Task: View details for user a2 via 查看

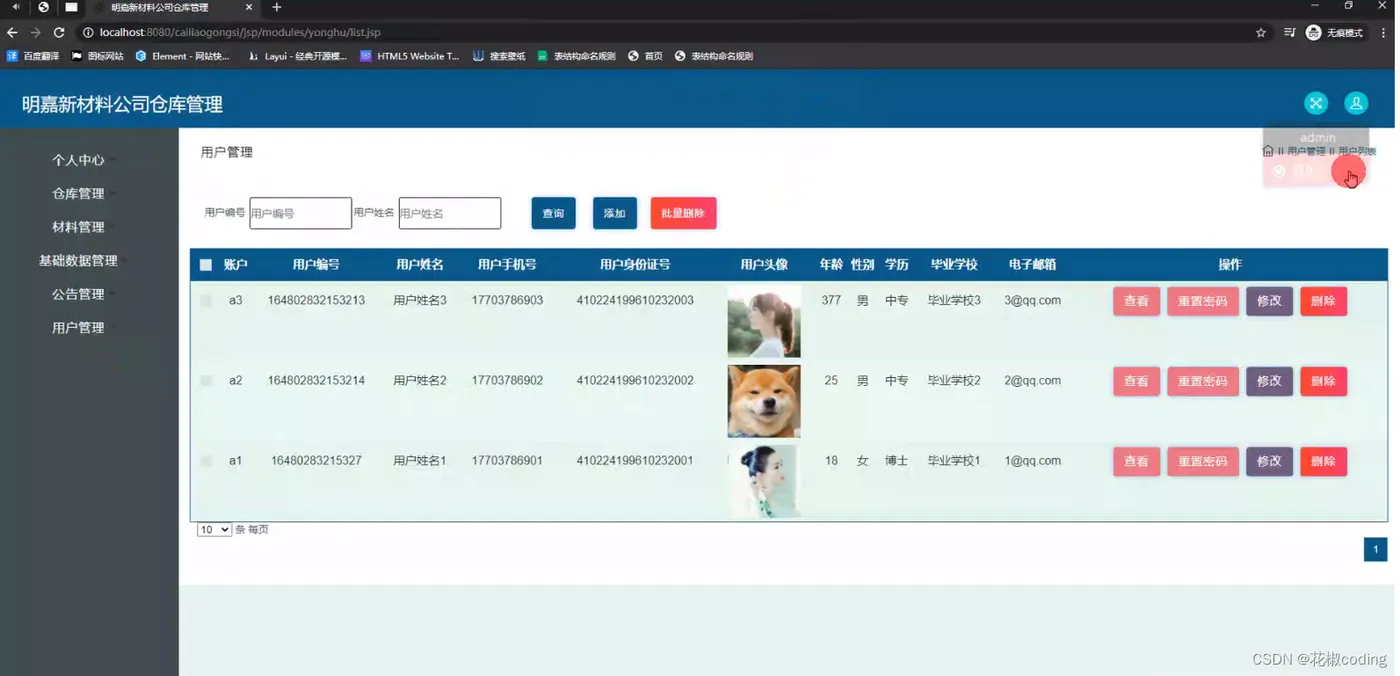Action: (x=1136, y=381)
